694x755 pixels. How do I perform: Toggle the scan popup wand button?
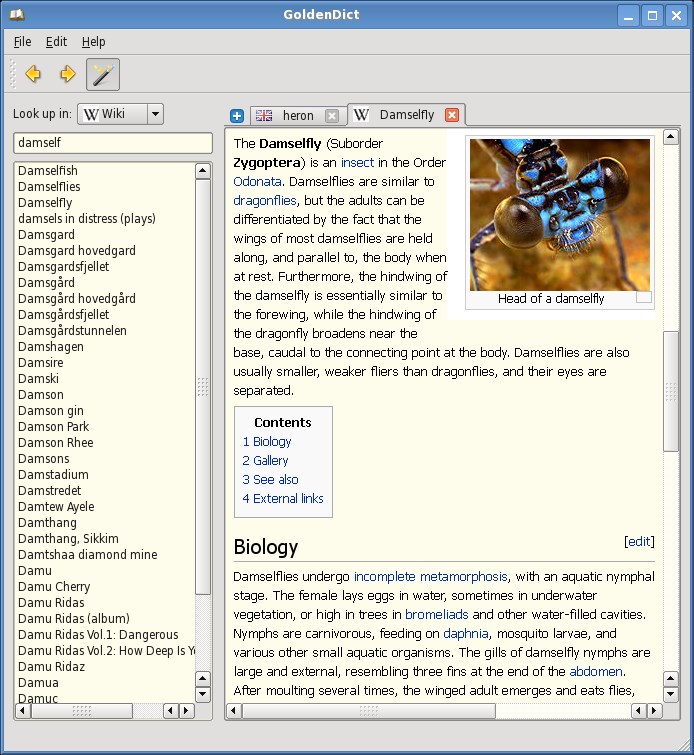coord(103,74)
